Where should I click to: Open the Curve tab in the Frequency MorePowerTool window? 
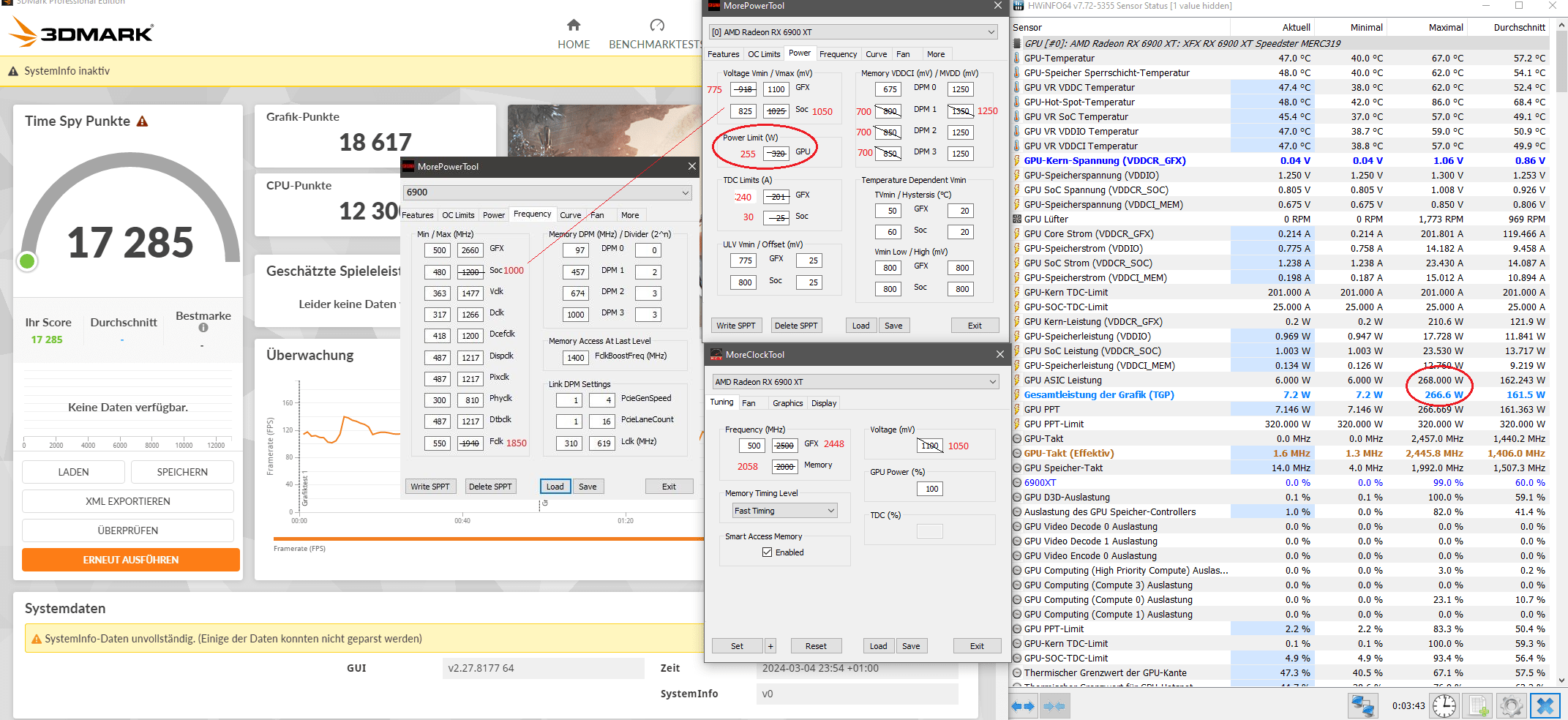coord(571,215)
